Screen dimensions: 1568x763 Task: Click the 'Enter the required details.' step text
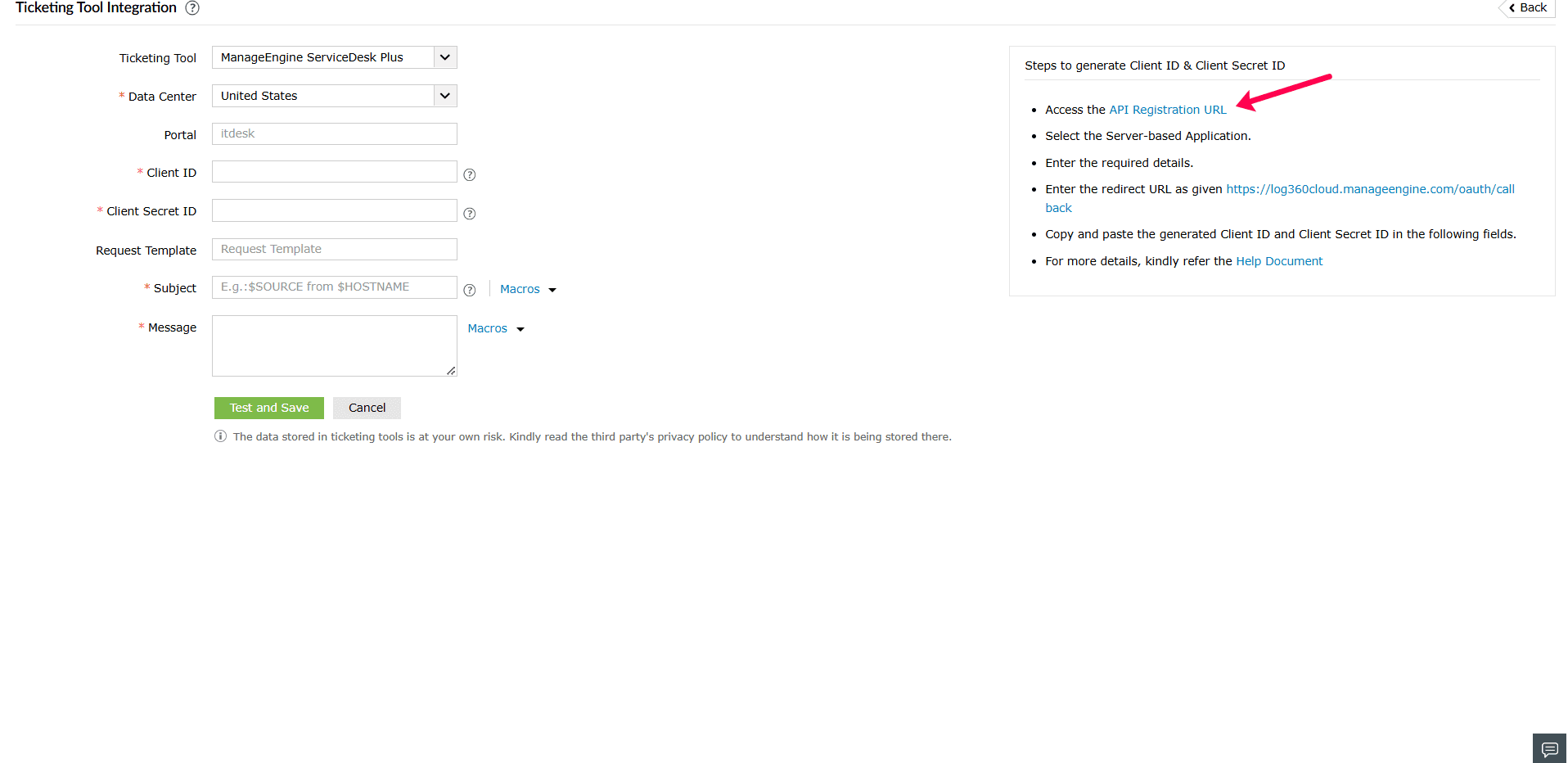coord(1119,163)
